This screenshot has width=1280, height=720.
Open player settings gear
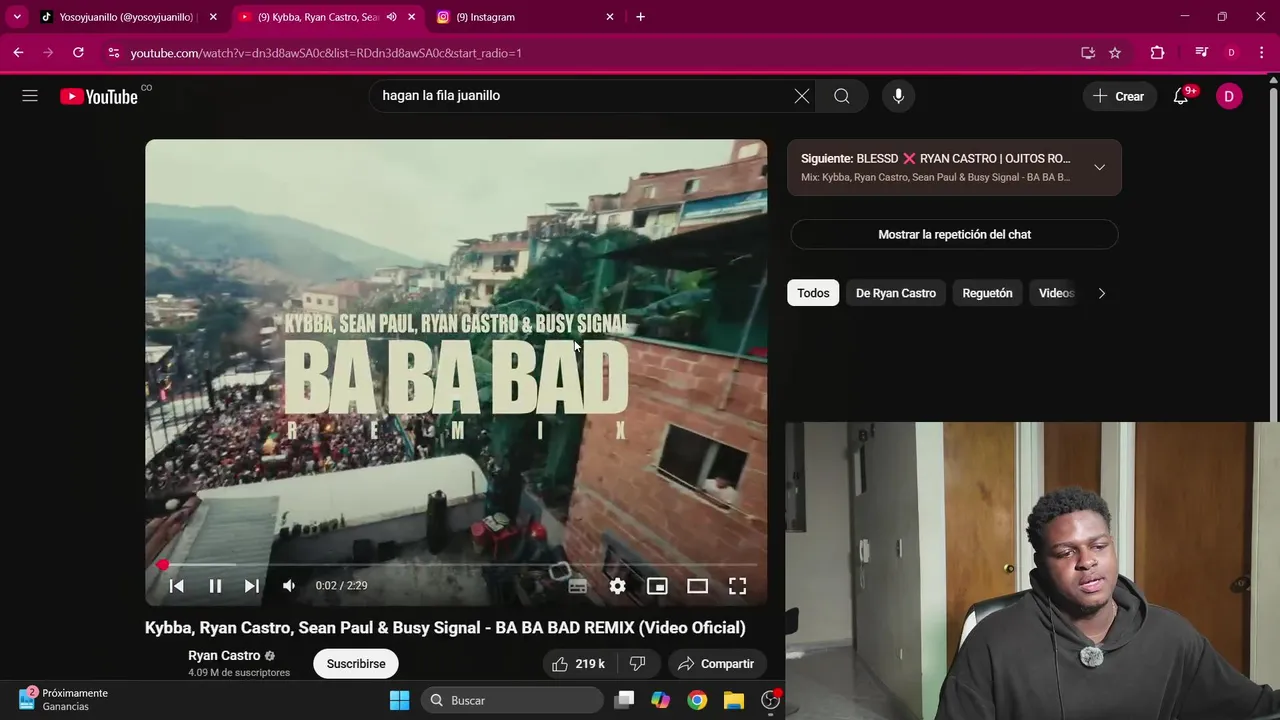click(618, 586)
